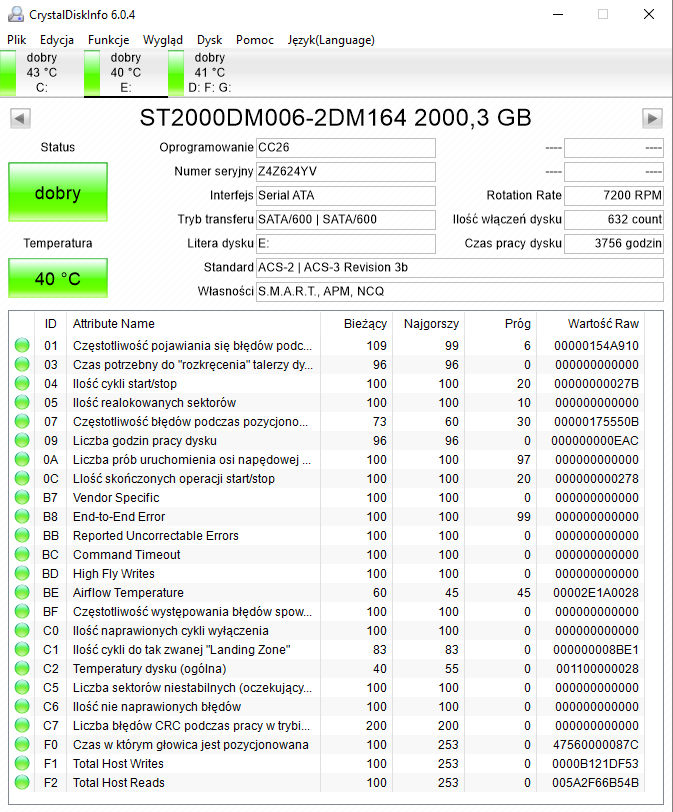Viewport: 673px width, 812px height.
Task: Click status circle of Airflow Temperature row
Action: click(22, 592)
